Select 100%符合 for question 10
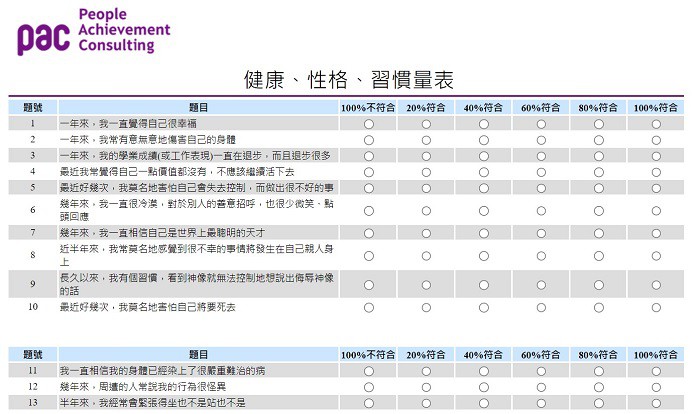This screenshot has width=700, height=414. tap(656, 307)
